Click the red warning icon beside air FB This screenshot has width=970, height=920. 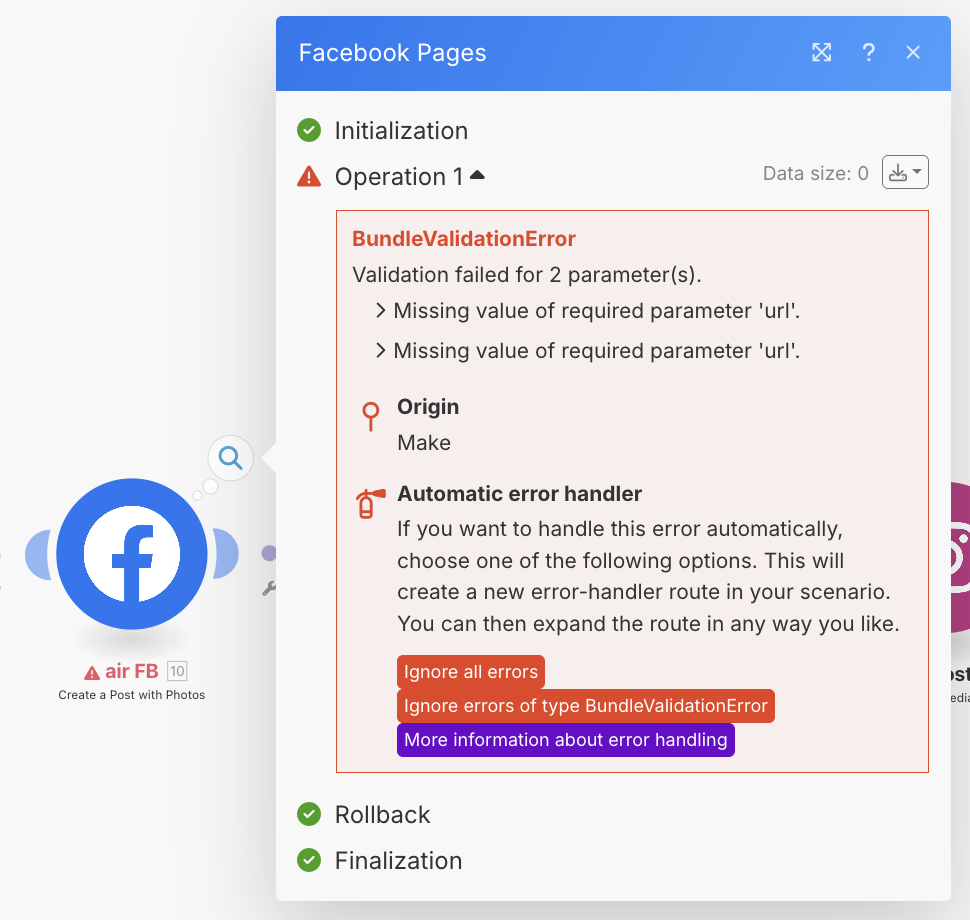[x=92, y=673]
